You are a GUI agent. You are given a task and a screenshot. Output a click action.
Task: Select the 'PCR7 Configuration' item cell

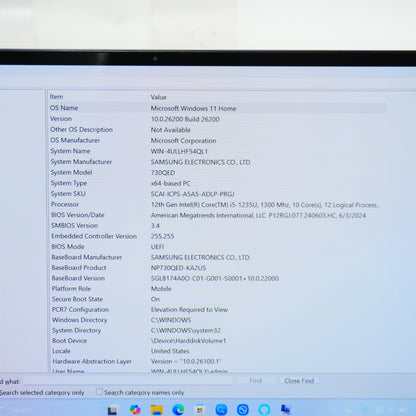point(80,309)
